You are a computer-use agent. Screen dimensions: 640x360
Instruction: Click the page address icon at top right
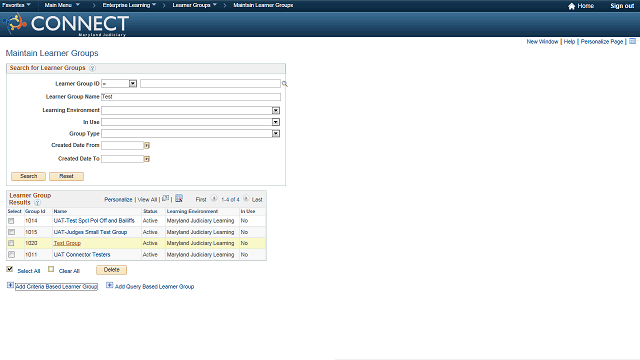point(632,41)
